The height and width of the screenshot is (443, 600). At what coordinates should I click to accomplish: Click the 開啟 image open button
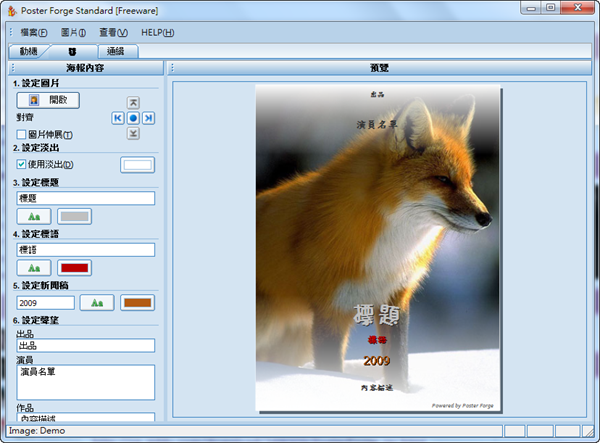(x=48, y=100)
